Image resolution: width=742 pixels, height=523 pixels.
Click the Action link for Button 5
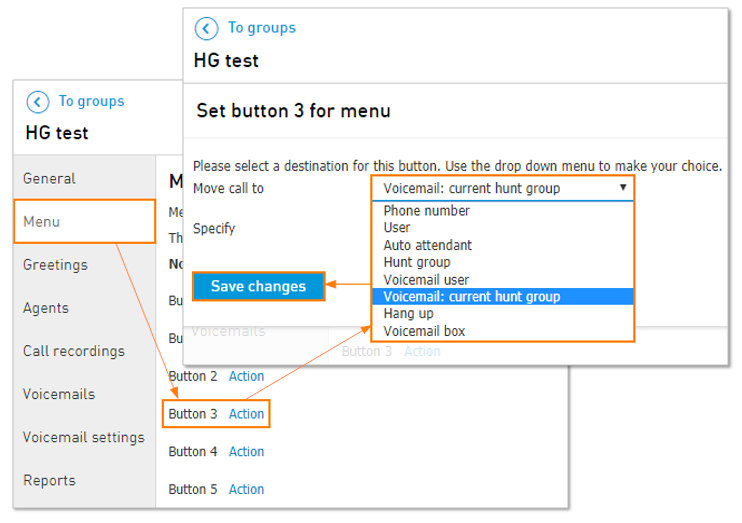tap(246, 489)
